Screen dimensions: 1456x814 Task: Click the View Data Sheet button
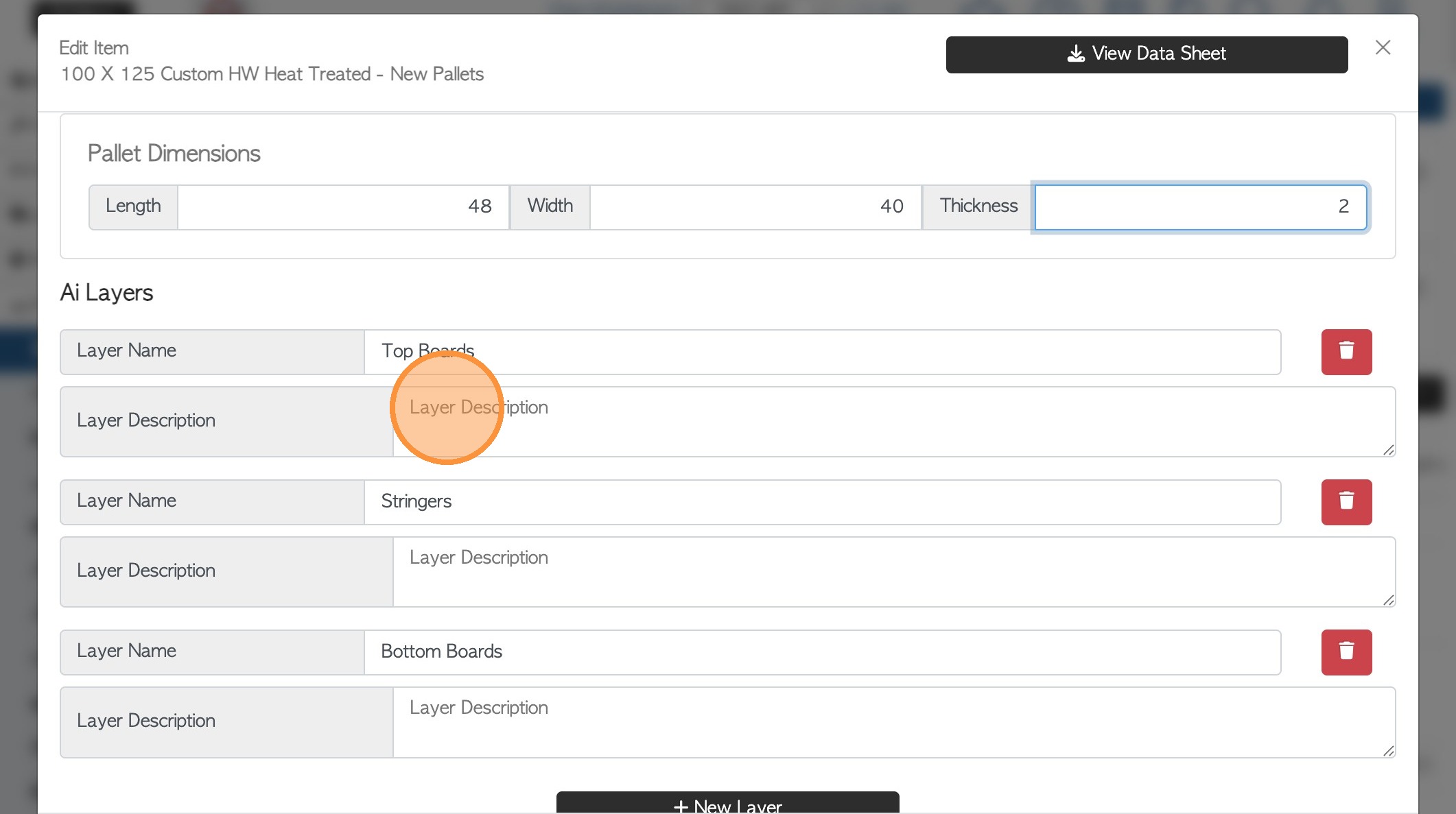1147,54
